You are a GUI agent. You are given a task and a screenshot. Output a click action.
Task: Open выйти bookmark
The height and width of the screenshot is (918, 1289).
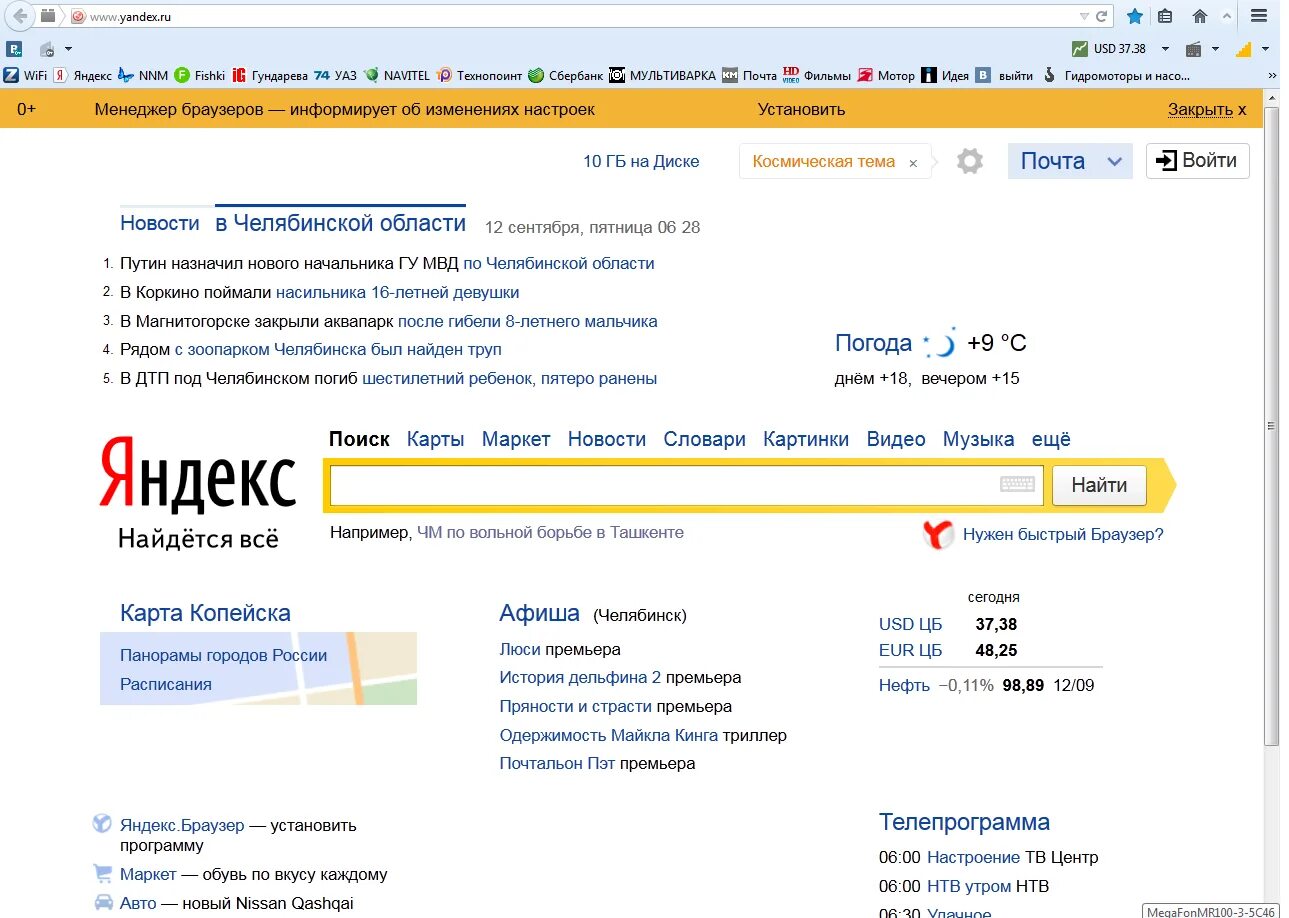[x=1005, y=75]
